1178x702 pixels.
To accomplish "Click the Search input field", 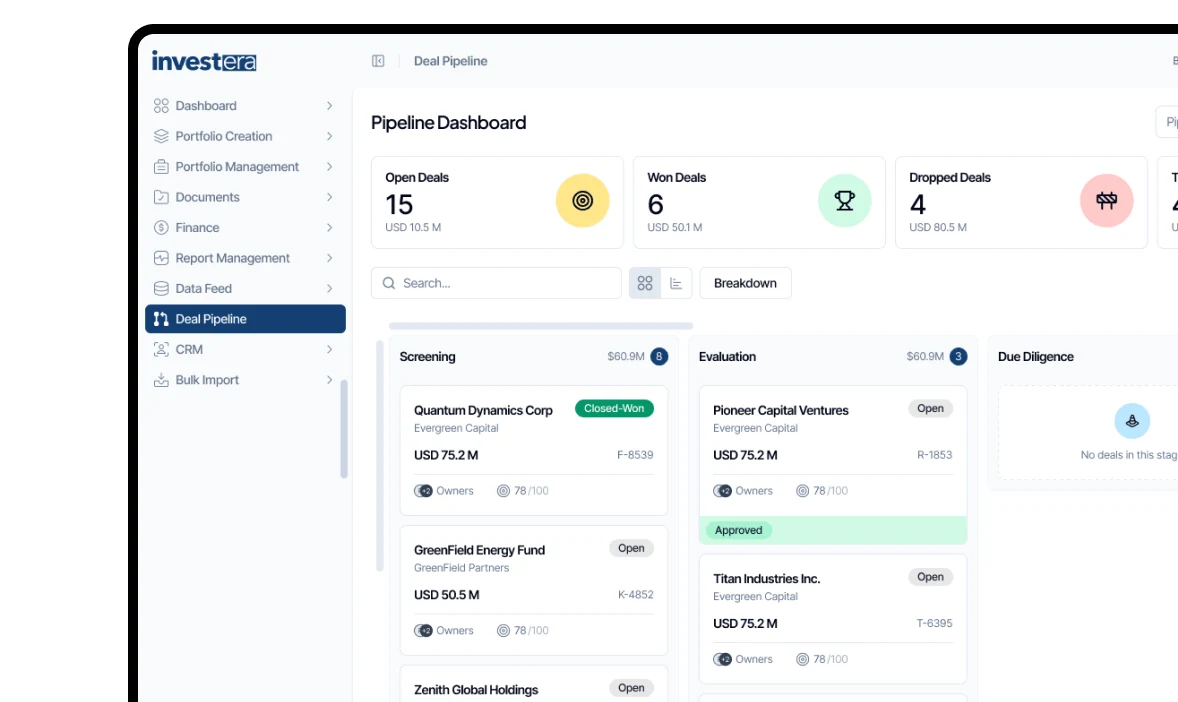I will [497, 283].
